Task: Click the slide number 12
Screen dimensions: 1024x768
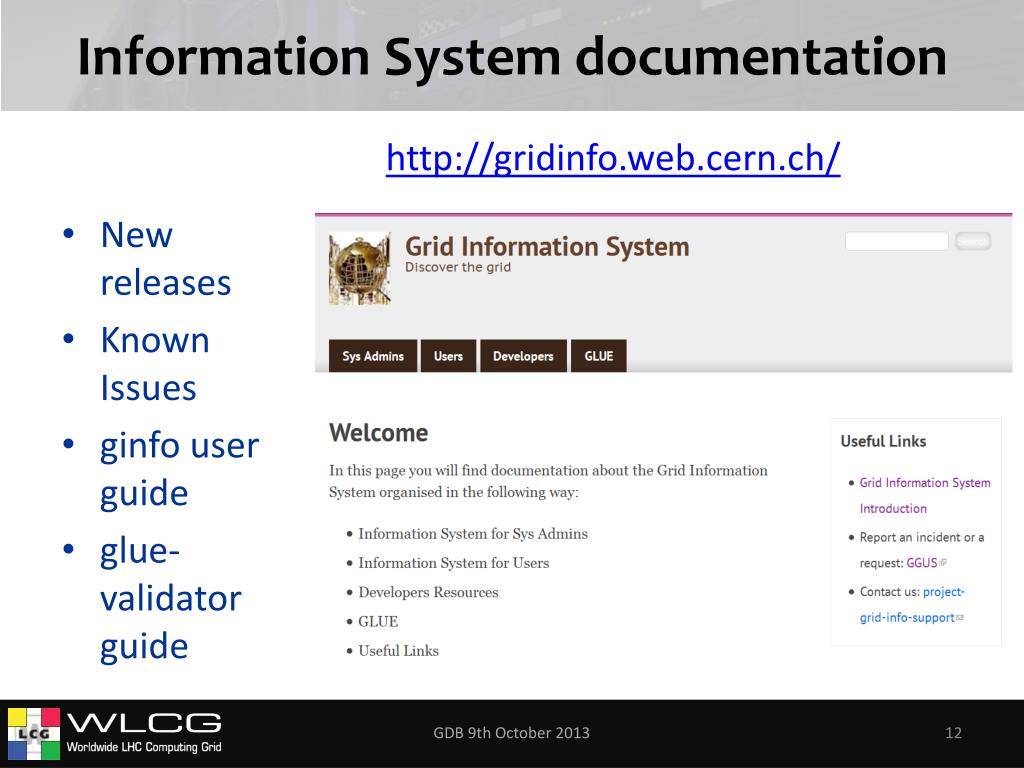Action: (953, 733)
